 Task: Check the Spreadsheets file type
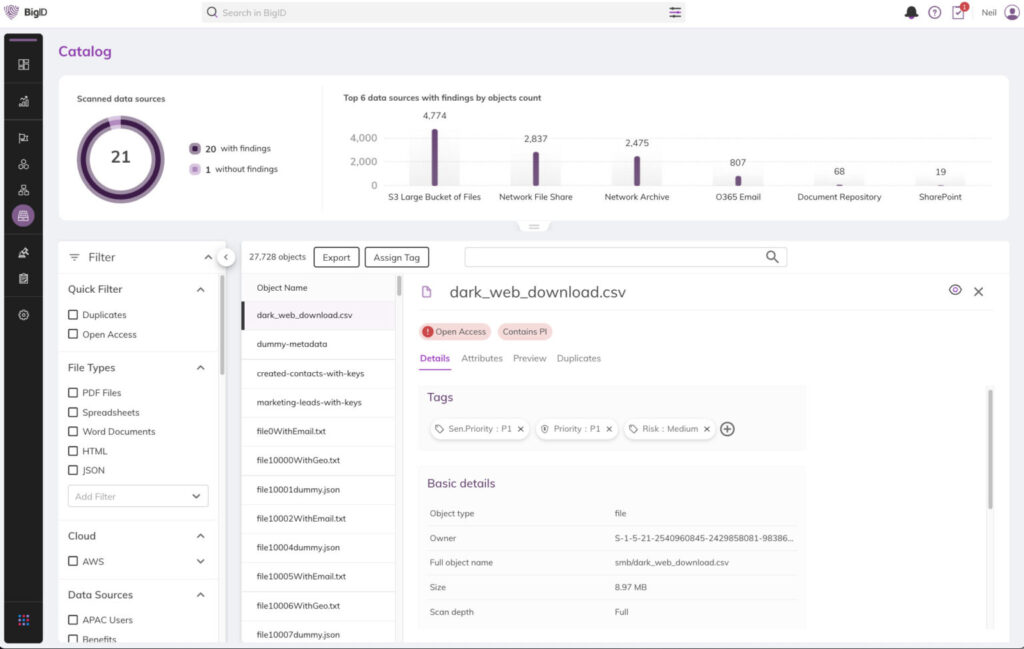click(72, 412)
